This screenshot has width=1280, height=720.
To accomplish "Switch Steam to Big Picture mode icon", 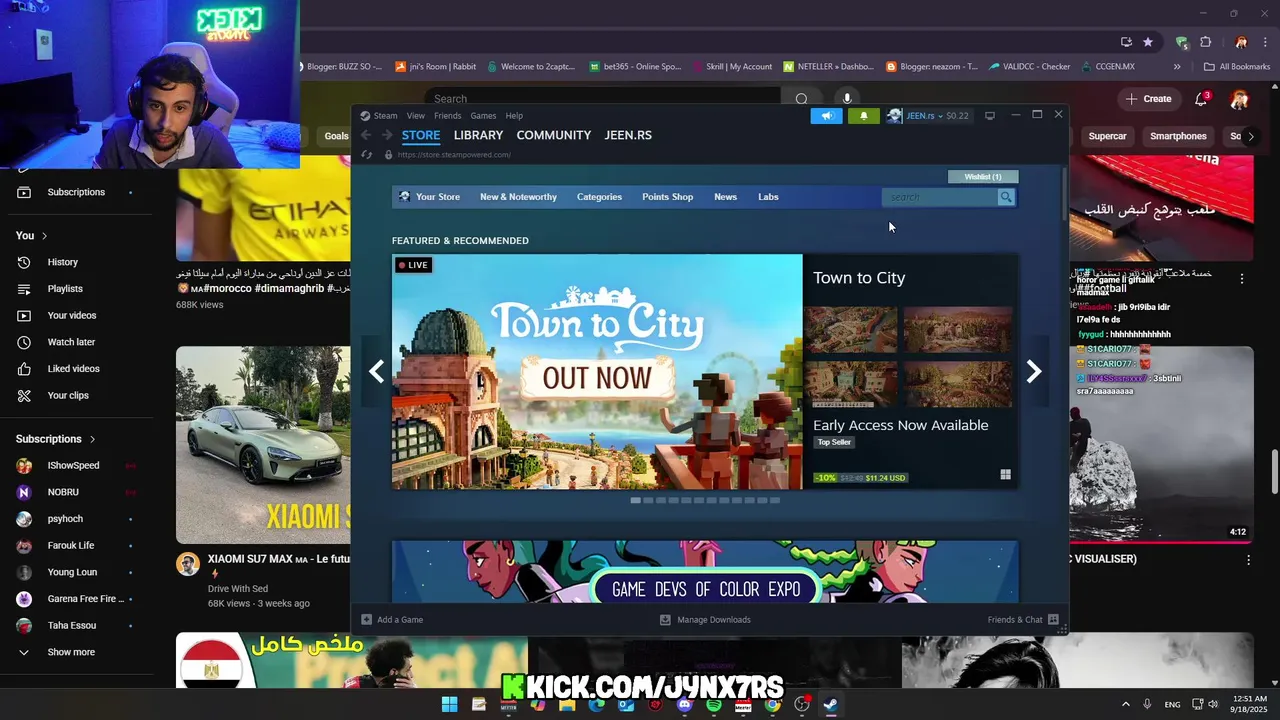I will pyautogui.click(x=990, y=116).
